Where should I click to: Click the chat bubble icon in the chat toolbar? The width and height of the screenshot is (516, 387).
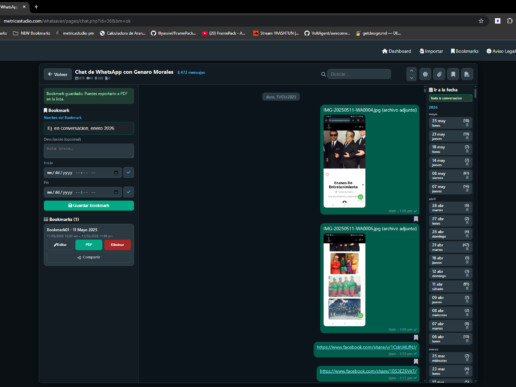425,74
